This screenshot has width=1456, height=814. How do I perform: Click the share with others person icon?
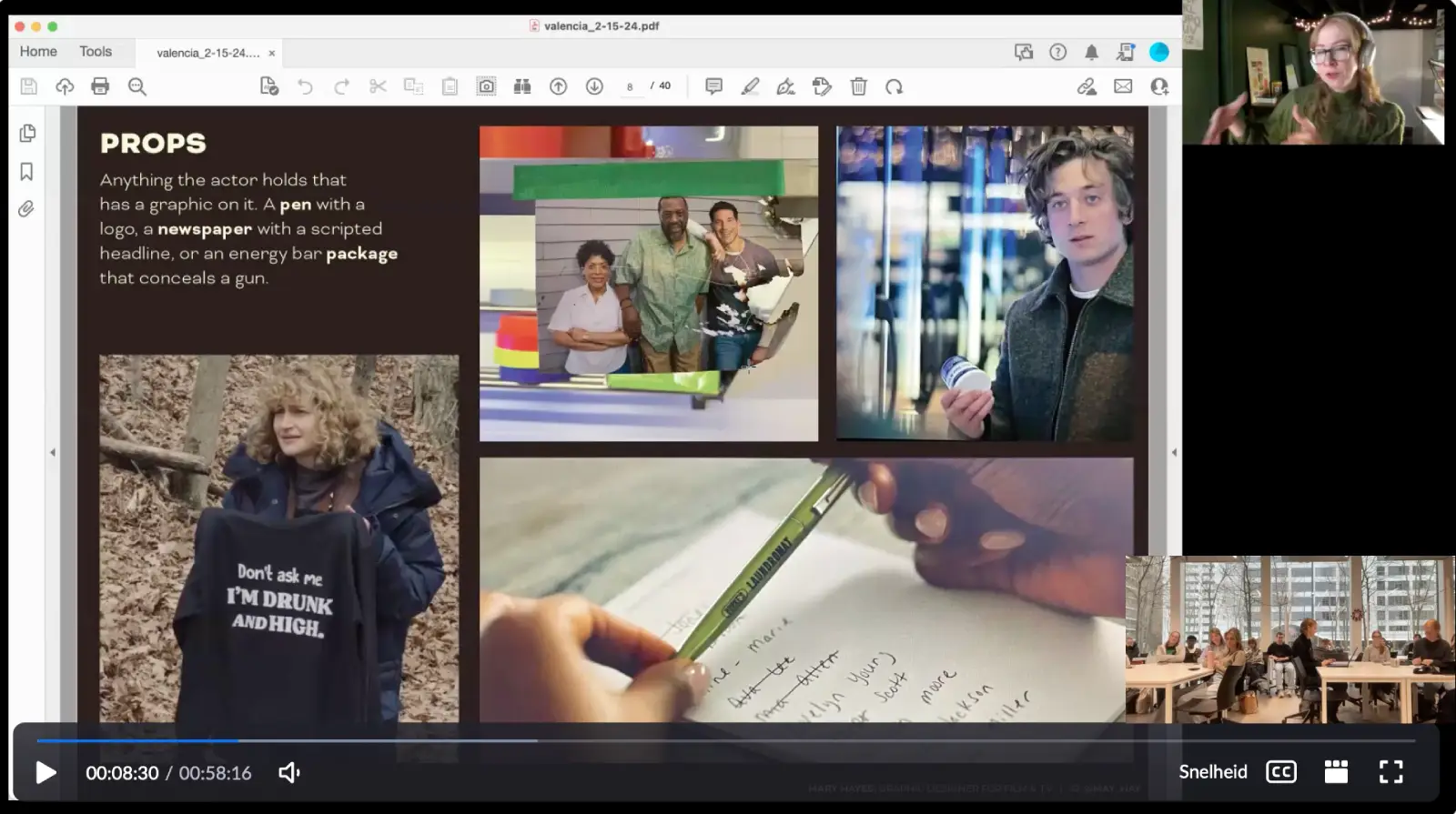1159,86
